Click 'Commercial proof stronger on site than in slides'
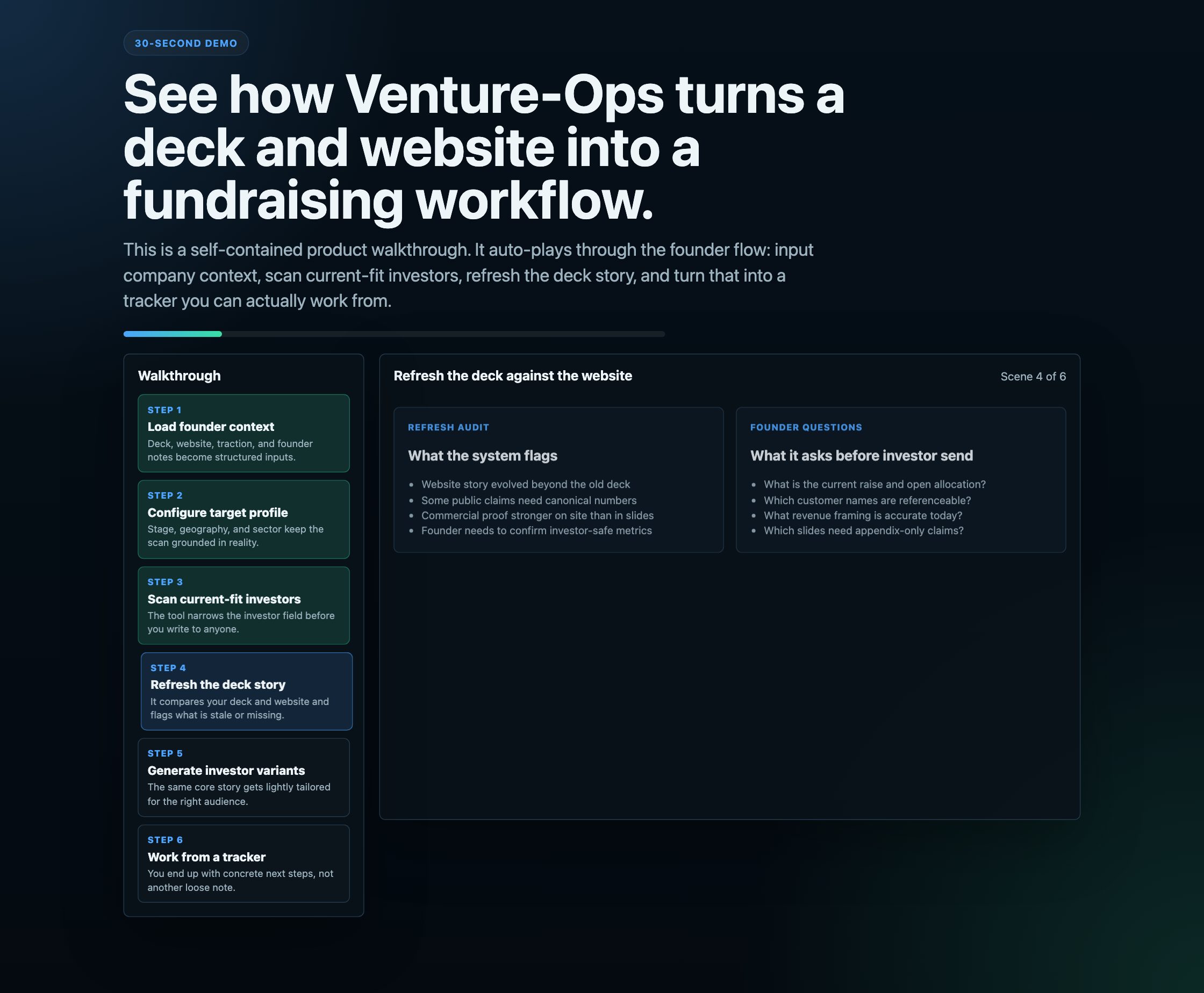Screen dimensions: 1204x993 [x=537, y=515]
